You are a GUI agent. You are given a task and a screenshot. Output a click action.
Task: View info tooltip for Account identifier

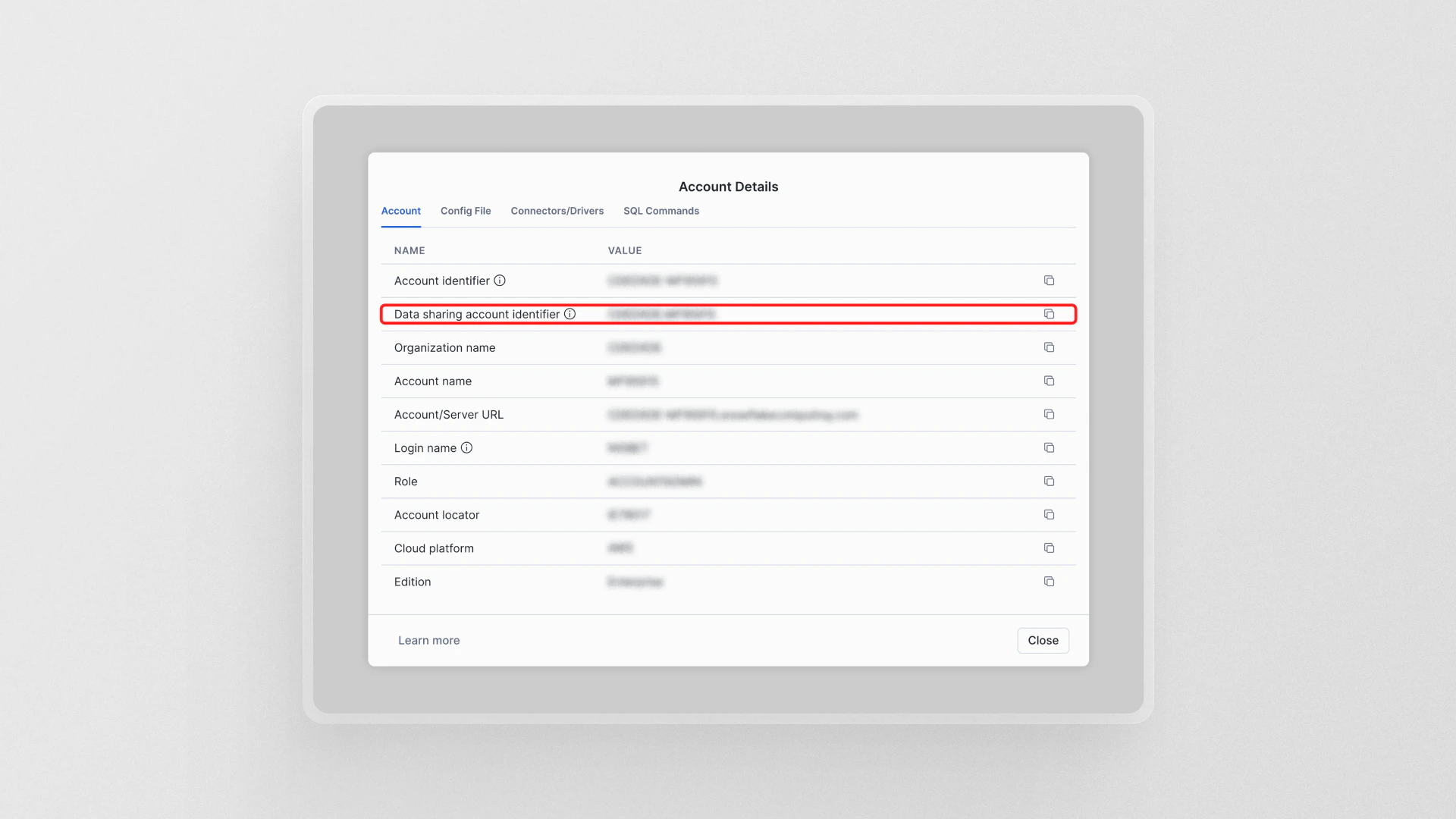[500, 281]
